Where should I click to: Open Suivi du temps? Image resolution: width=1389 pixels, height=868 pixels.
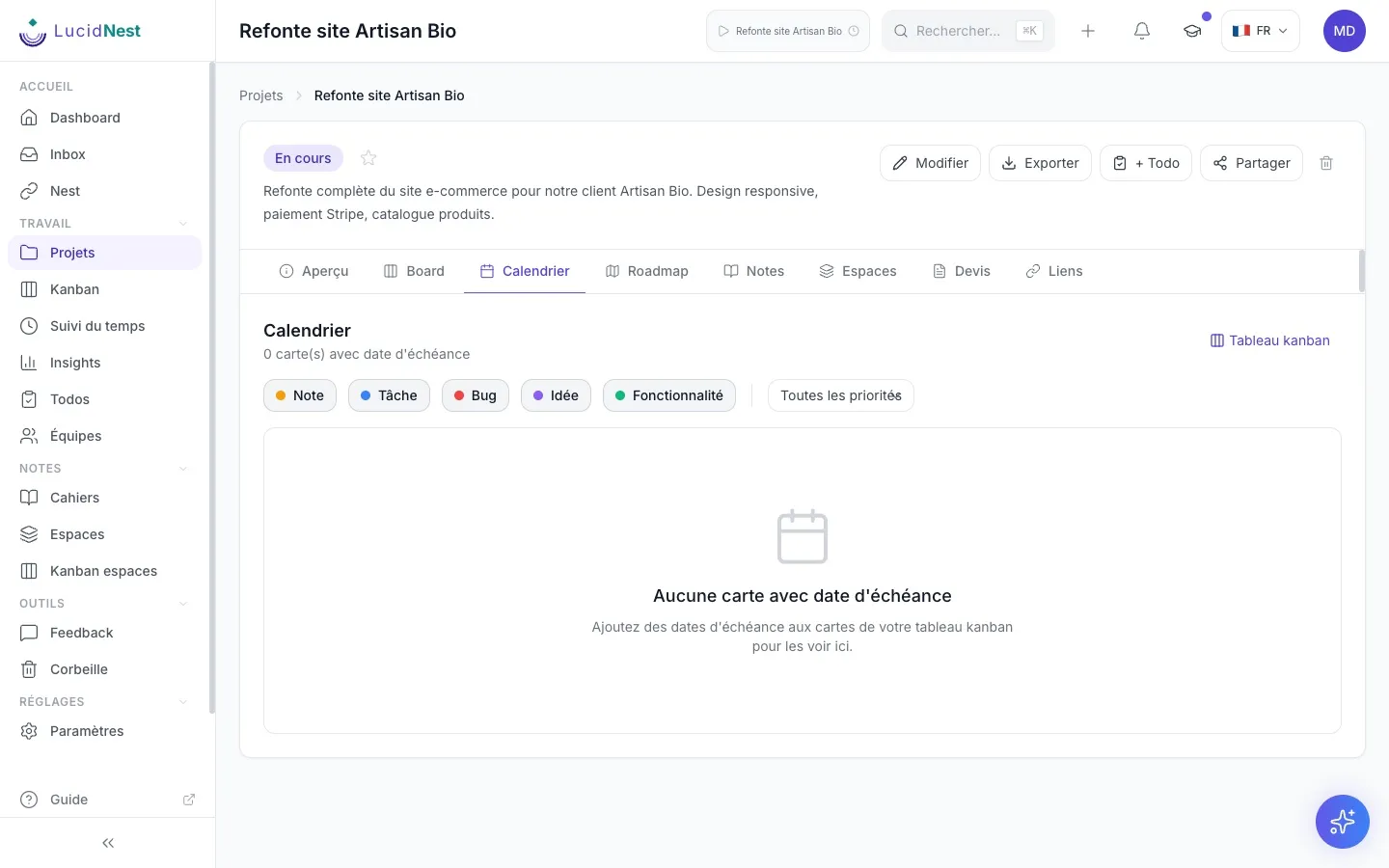[104, 326]
